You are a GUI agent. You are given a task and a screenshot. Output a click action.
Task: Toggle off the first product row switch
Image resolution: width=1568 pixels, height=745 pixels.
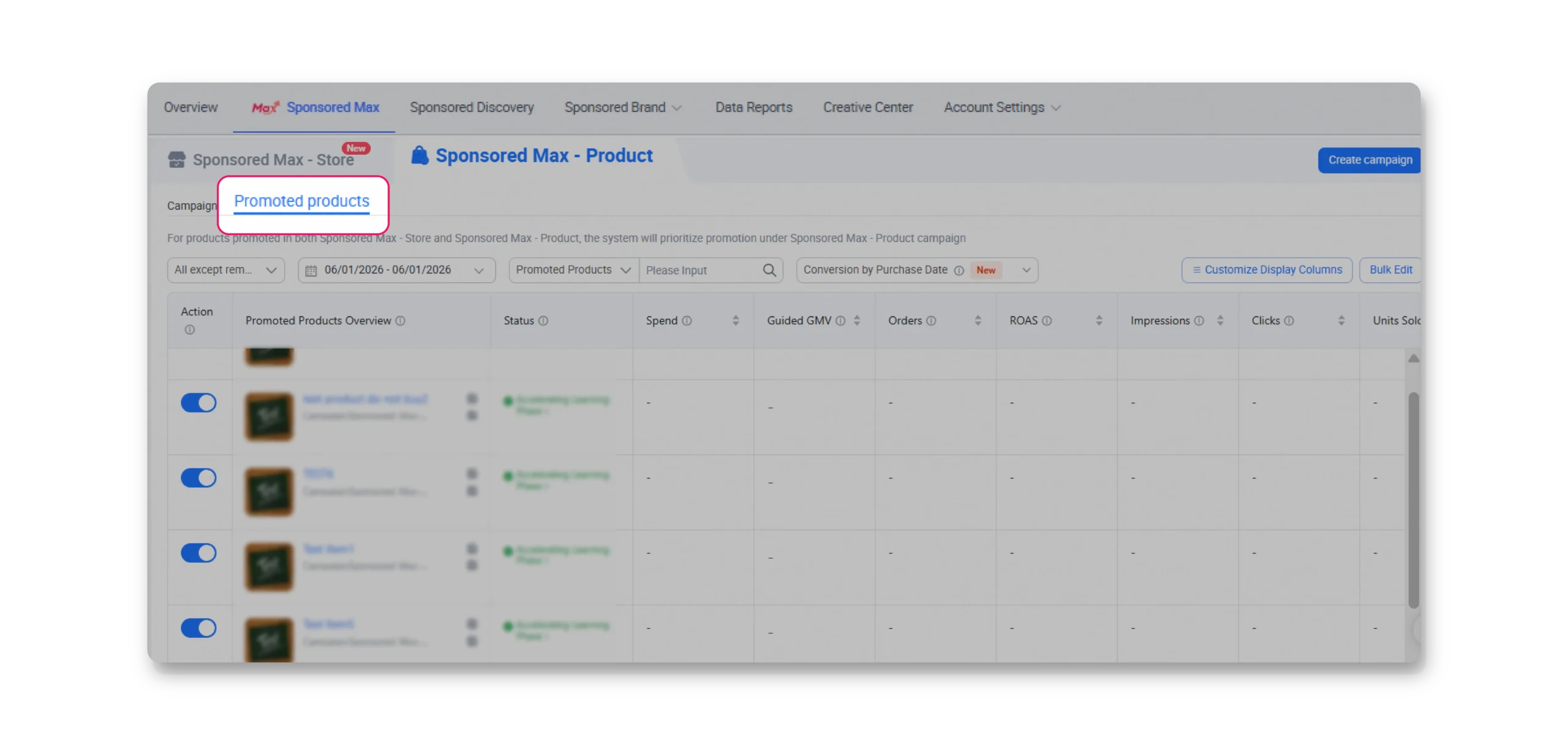point(198,403)
